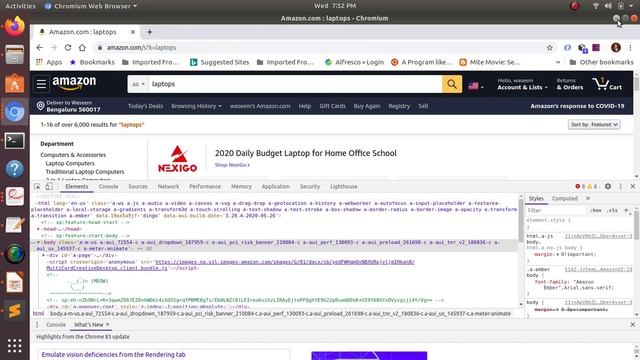Add new style rule plus icon
Image resolution: width=640 pixels, height=360 pixels.
pyautogui.click(x=626, y=210)
